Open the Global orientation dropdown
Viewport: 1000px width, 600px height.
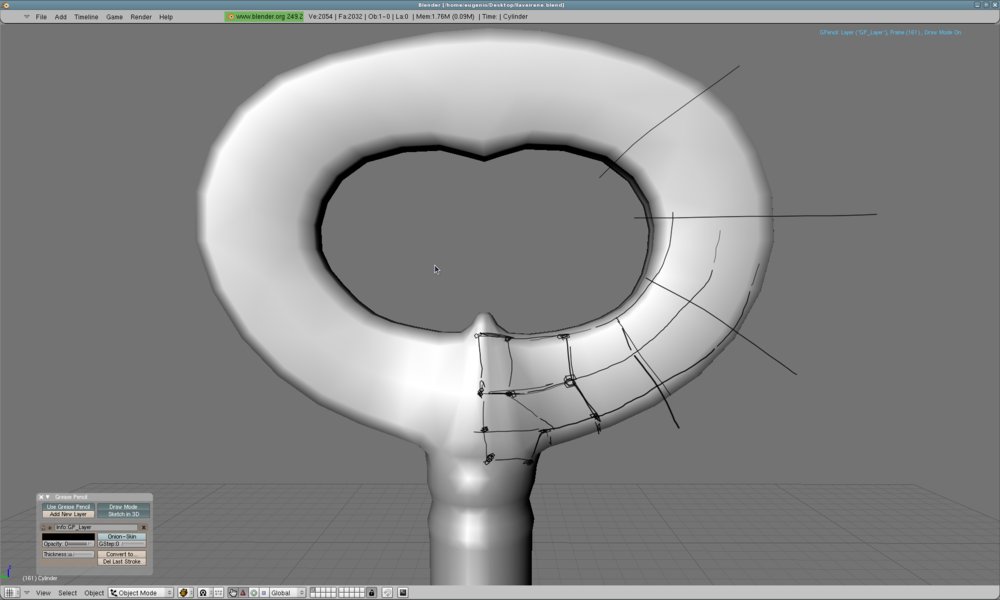click(288, 592)
